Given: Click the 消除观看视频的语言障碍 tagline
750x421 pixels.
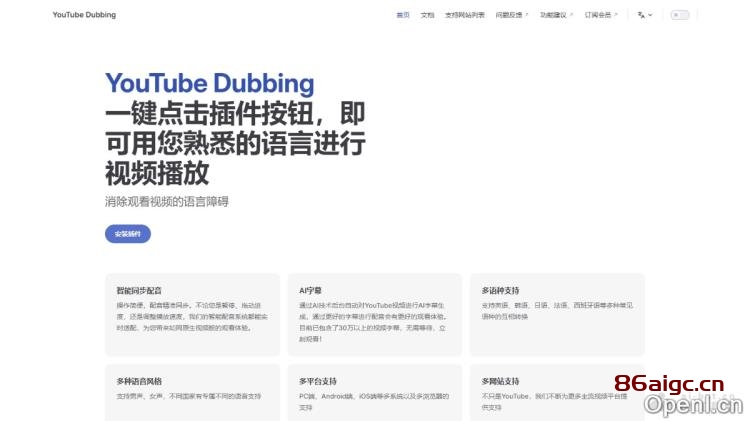Looking at the screenshot, I should (166, 201).
